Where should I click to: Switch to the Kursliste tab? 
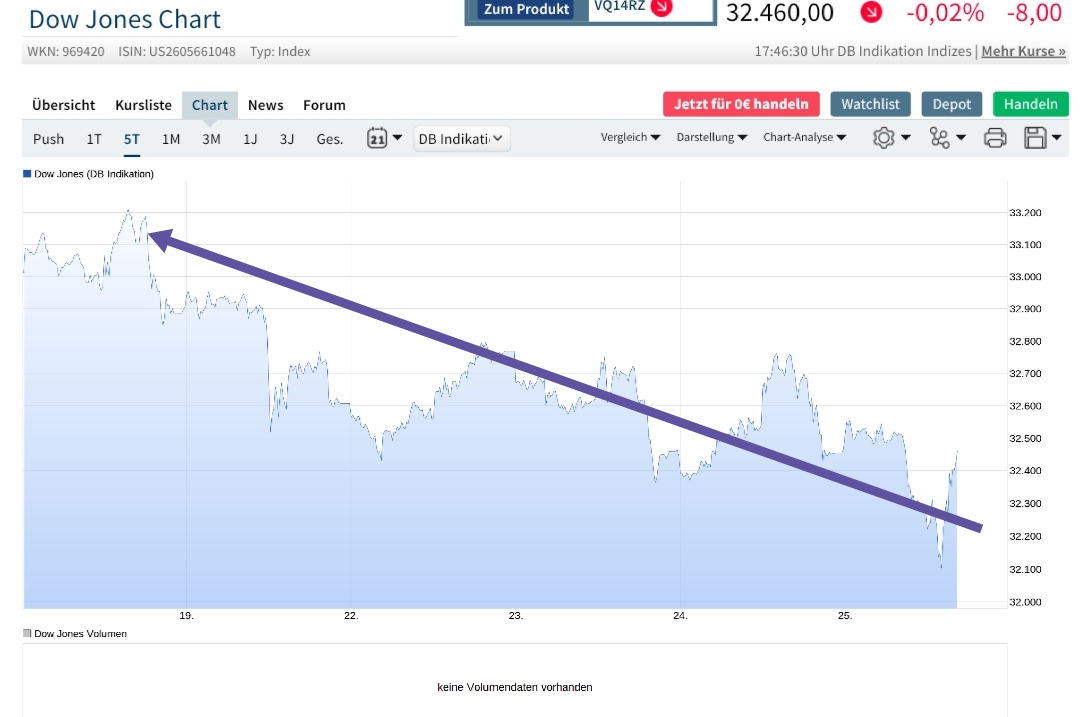[143, 105]
